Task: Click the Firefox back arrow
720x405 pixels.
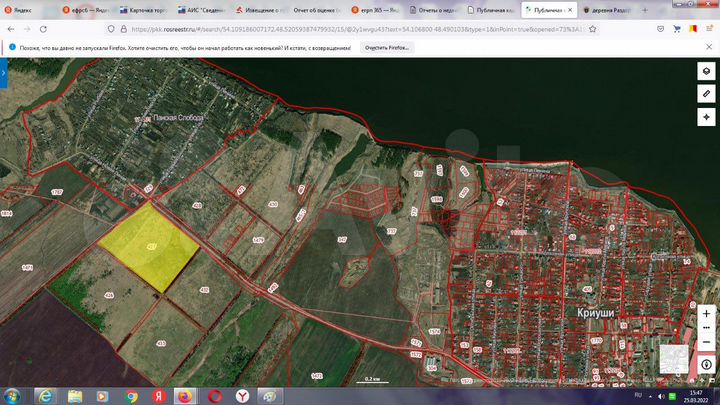Action: tap(11, 28)
